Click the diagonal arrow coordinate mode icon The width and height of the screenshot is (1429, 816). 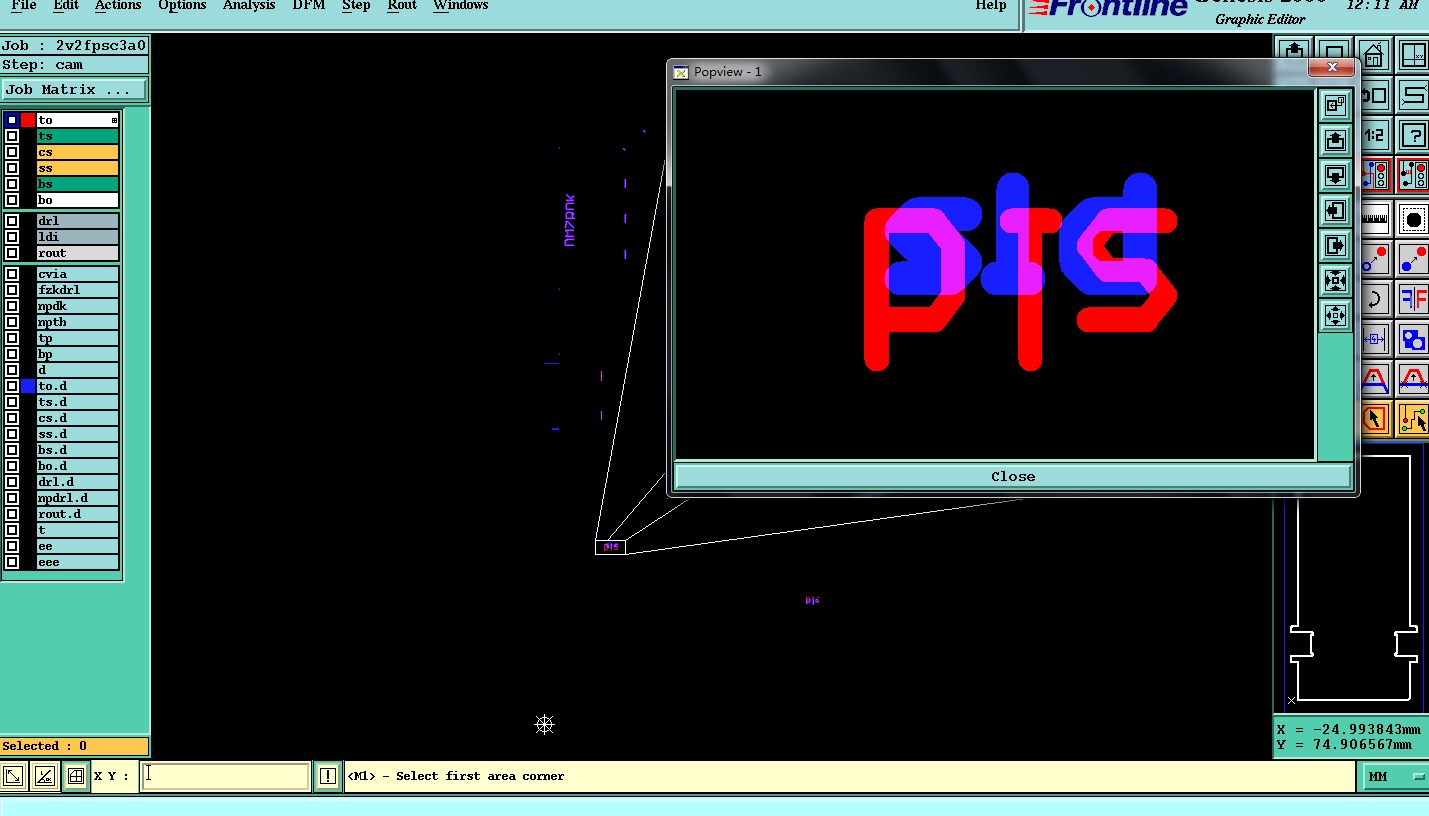[x=13, y=776]
